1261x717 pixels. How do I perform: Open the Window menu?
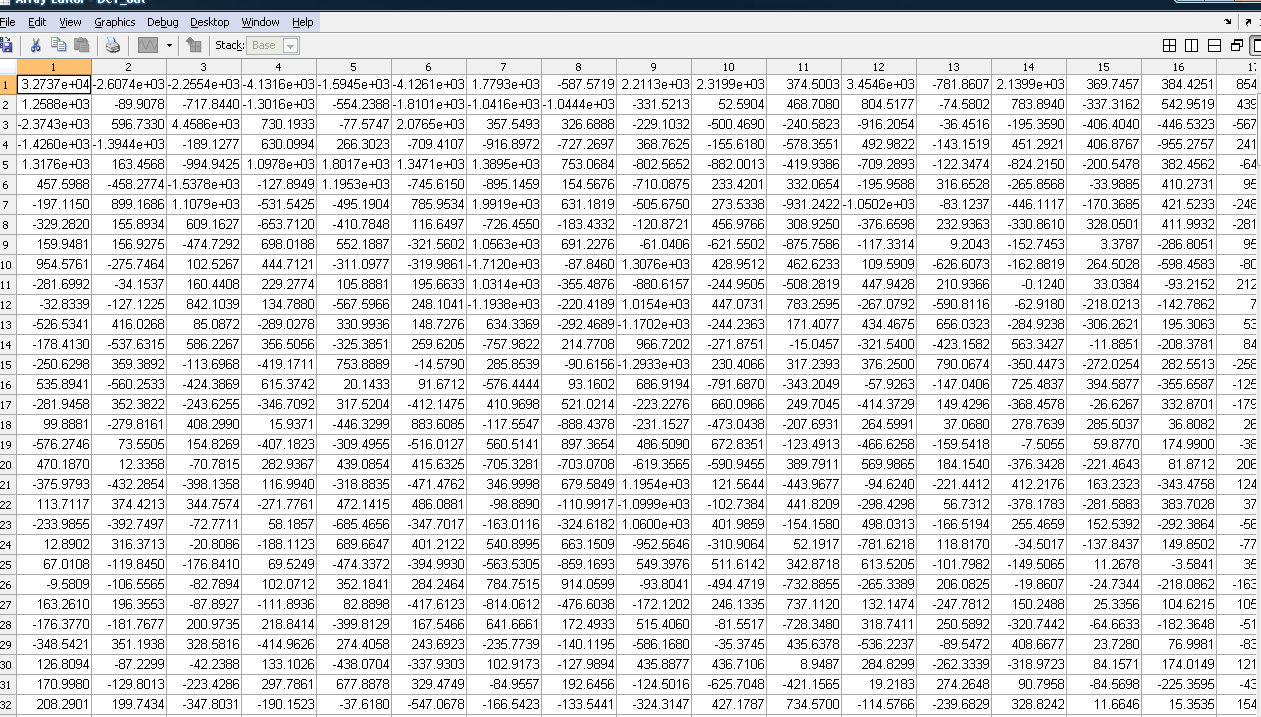click(x=260, y=21)
